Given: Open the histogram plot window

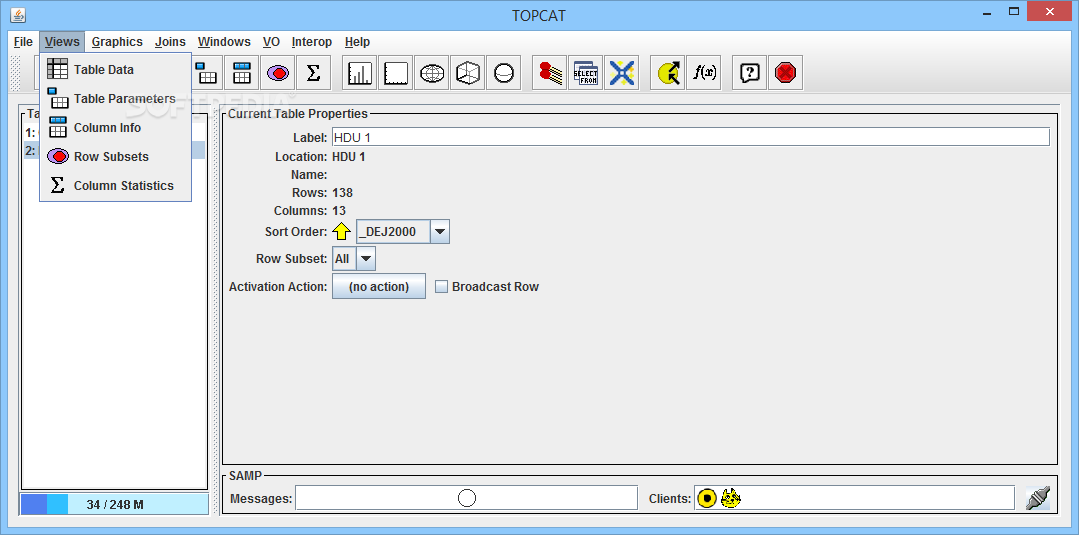Looking at the screenshot, I should (x=360, y=73).
